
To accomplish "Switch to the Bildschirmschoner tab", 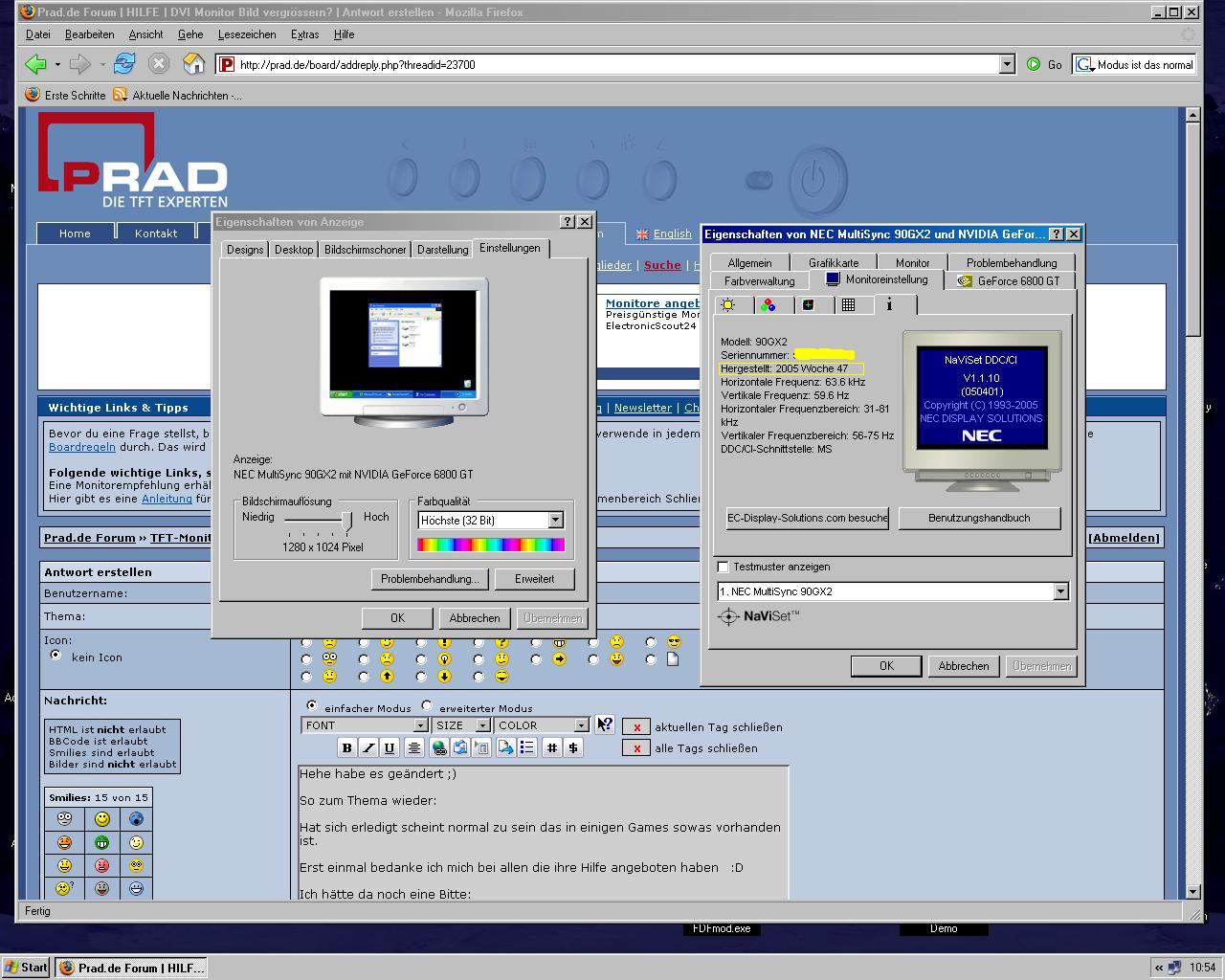I will click(365, 249).
